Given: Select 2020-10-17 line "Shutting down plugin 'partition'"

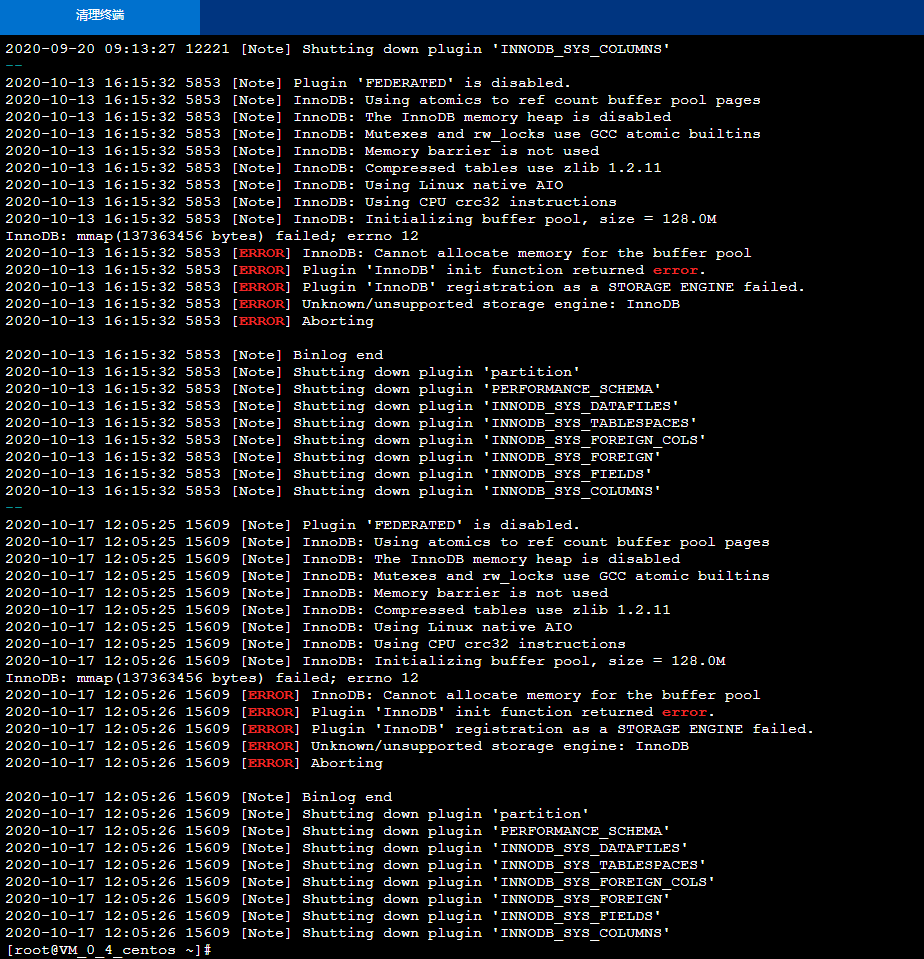Looking at the screenshot, I should [297, 814].
